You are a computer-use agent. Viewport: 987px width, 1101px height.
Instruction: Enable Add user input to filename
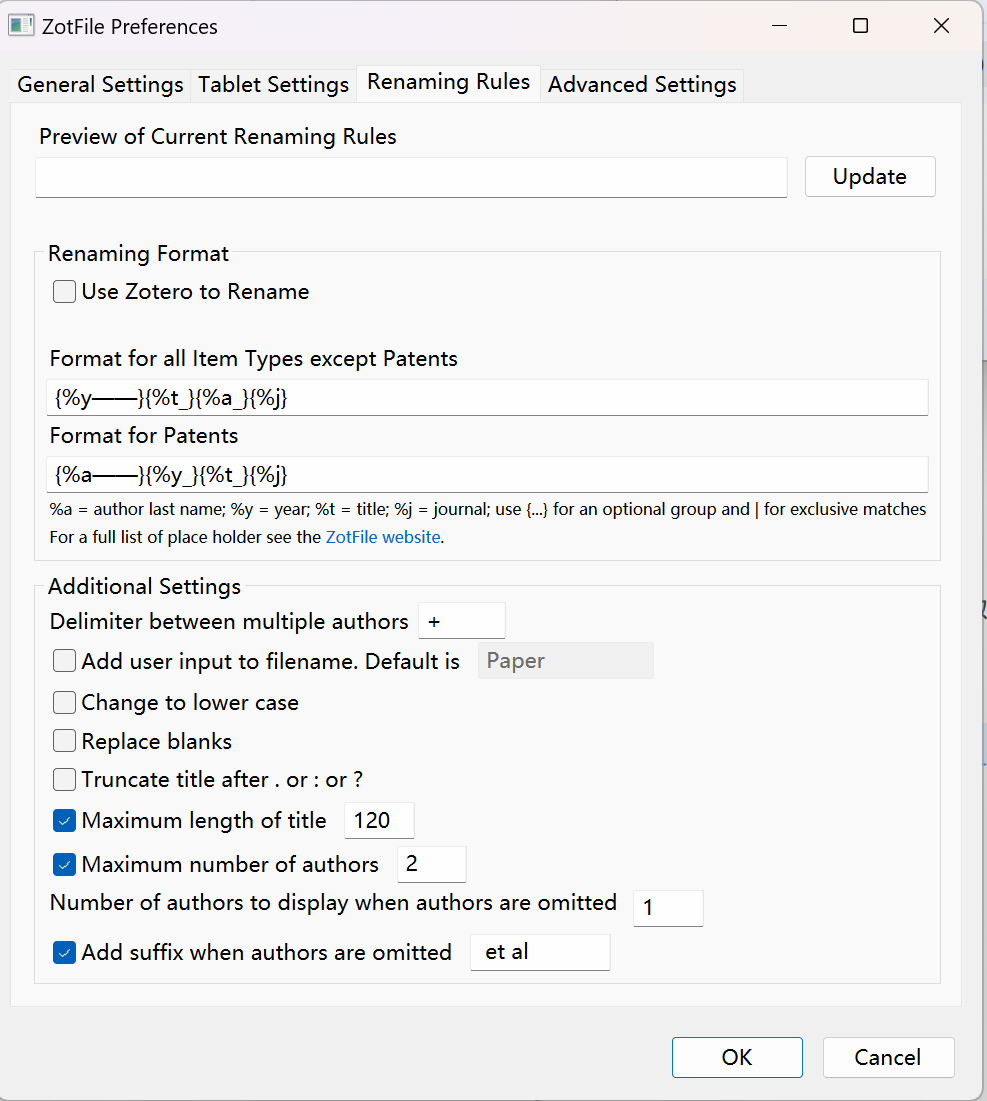[x=65, y=661]
